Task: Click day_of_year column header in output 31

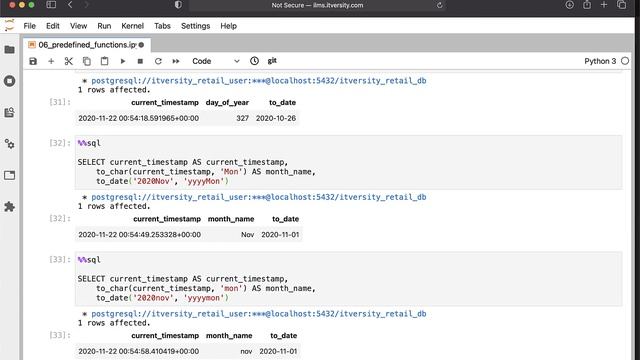Action: click(227, 102)
